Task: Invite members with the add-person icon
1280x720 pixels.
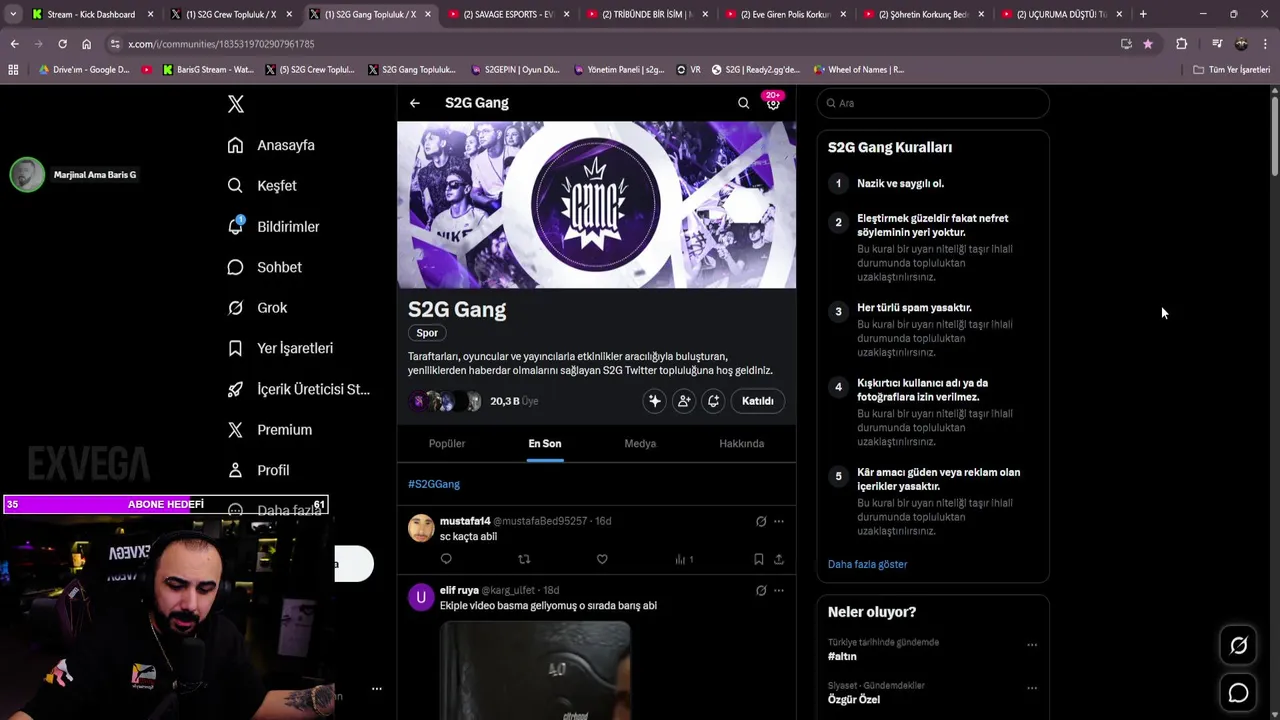Action: [684, 401]
